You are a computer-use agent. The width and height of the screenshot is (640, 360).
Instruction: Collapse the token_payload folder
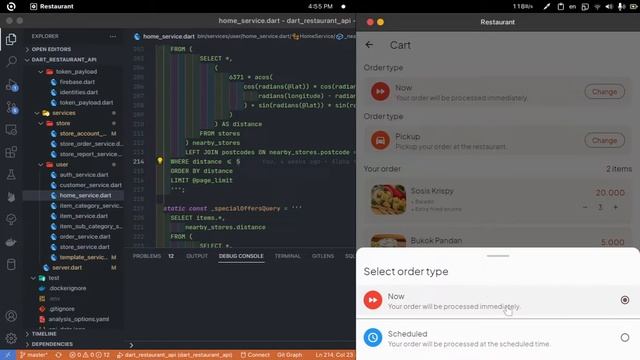[x=76, y=71]
